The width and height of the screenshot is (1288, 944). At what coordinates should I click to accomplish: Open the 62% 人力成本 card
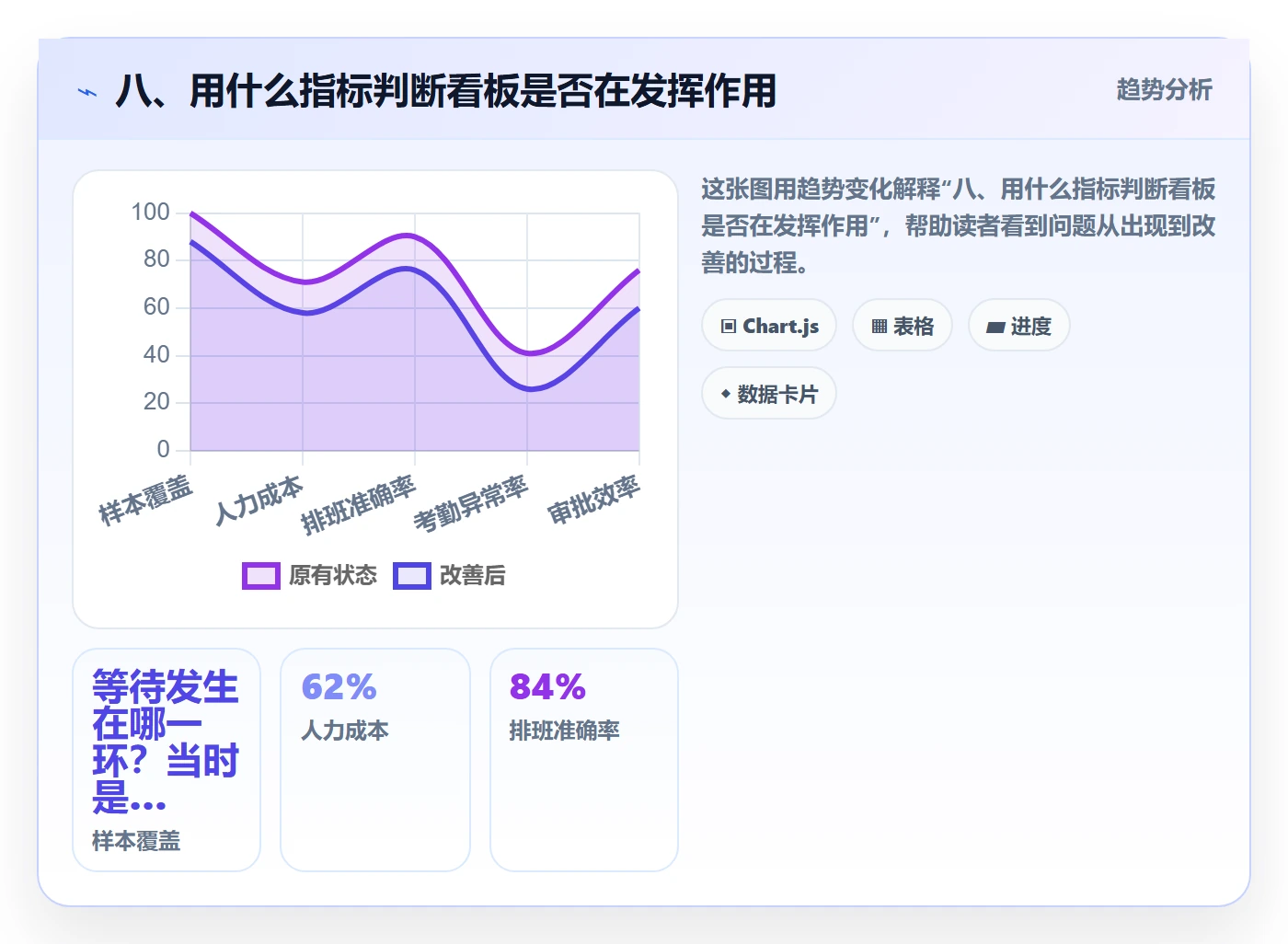(x=375, y=760)
